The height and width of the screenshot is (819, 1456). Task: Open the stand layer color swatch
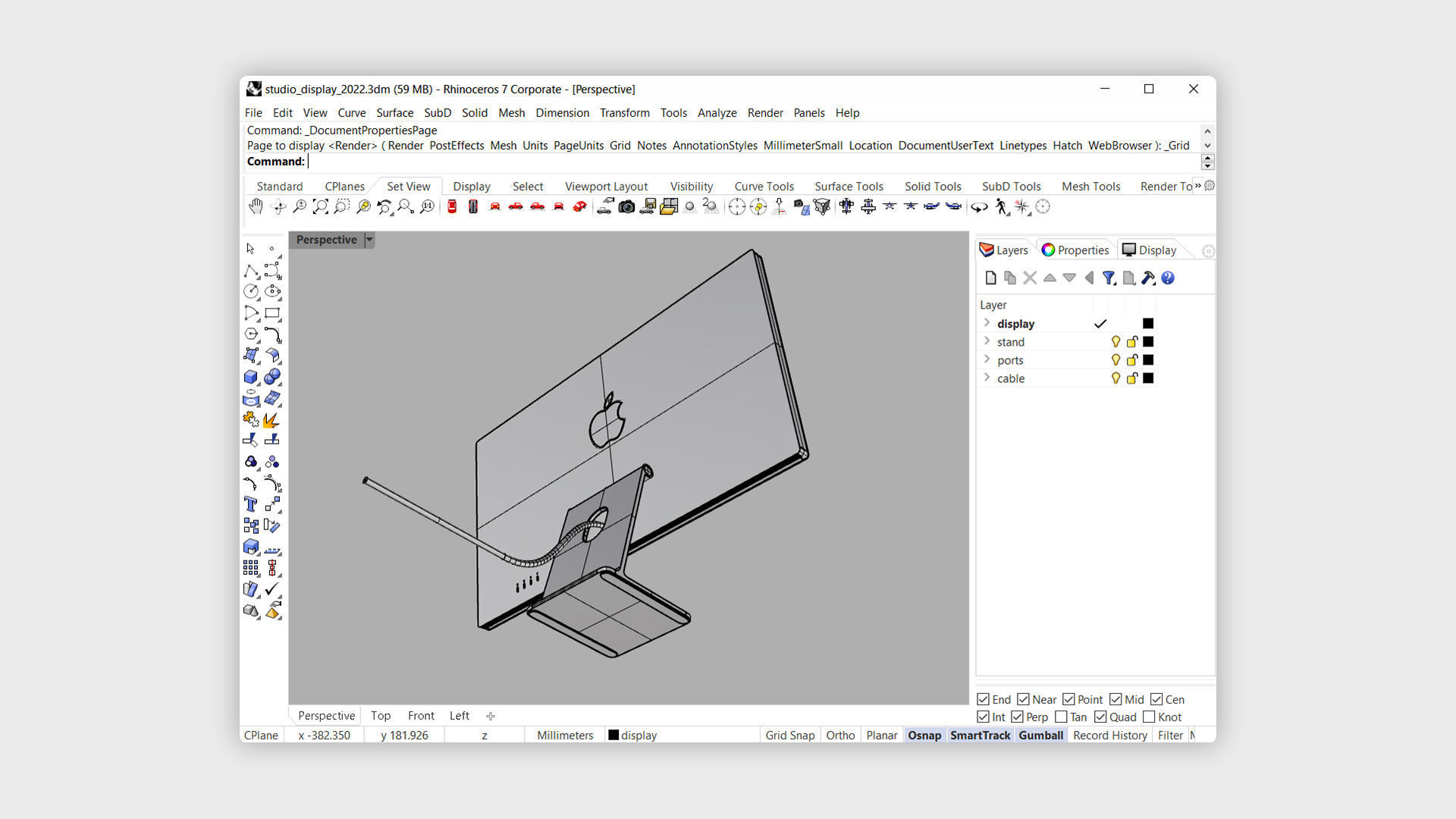[x=1148, y=342]
